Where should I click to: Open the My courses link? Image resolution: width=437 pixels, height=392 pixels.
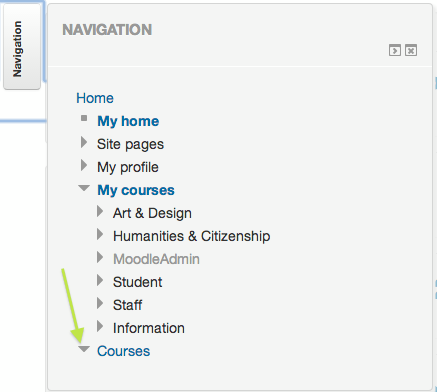[136, 190]
